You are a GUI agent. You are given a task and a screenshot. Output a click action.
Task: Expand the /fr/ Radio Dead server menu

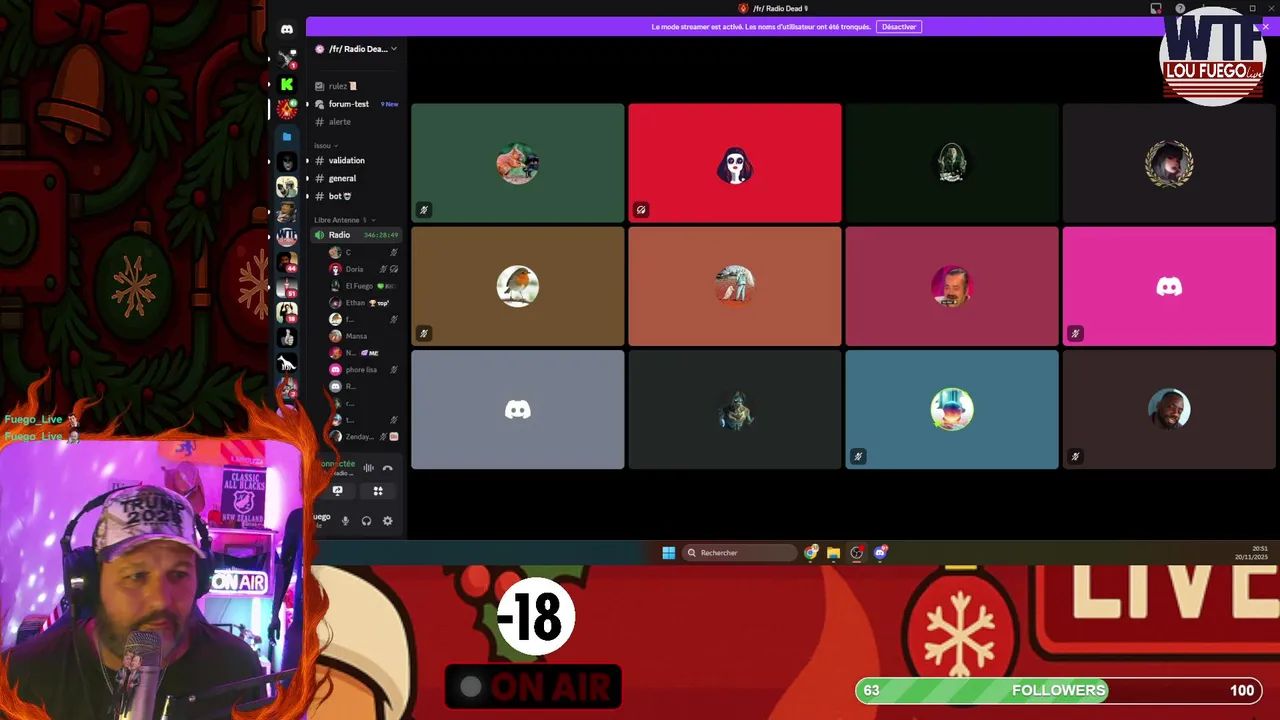[356, 49]
